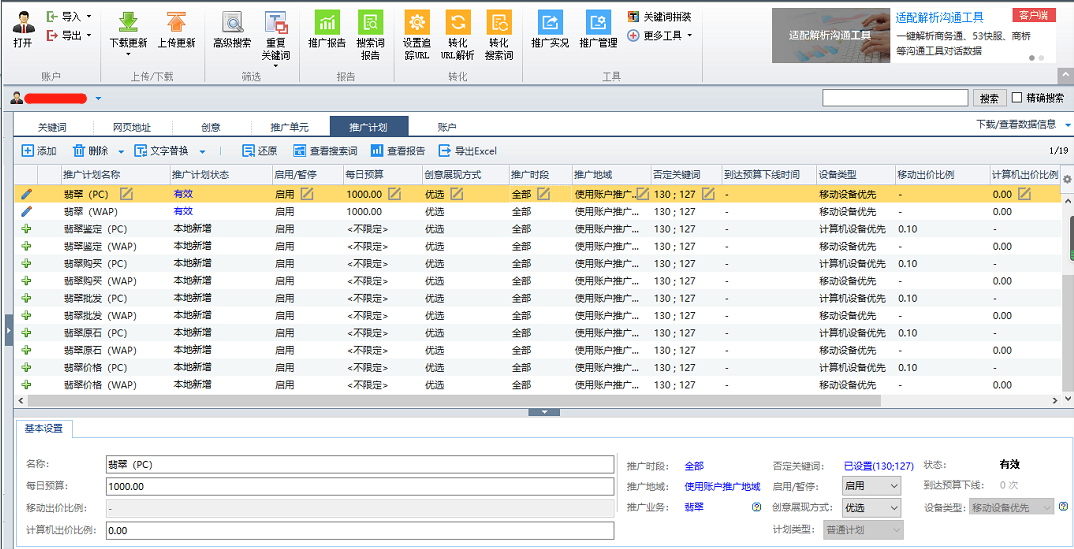Click the 每日预算 input field
Screen dimensions: 1074x549
(359, 487)
